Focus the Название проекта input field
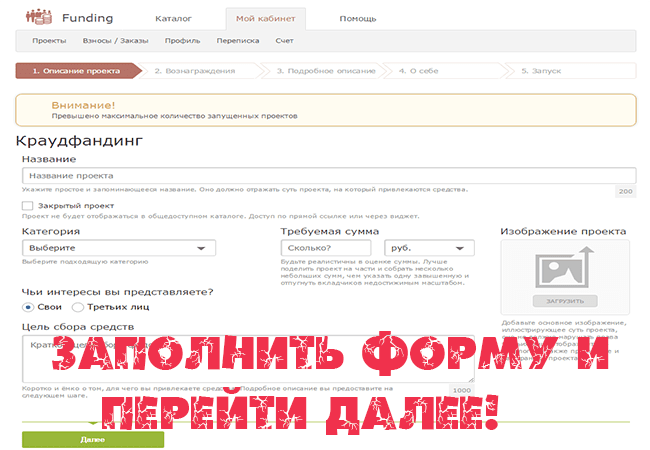The height and width of the screenshot is (450, 650). coord(329,176)
